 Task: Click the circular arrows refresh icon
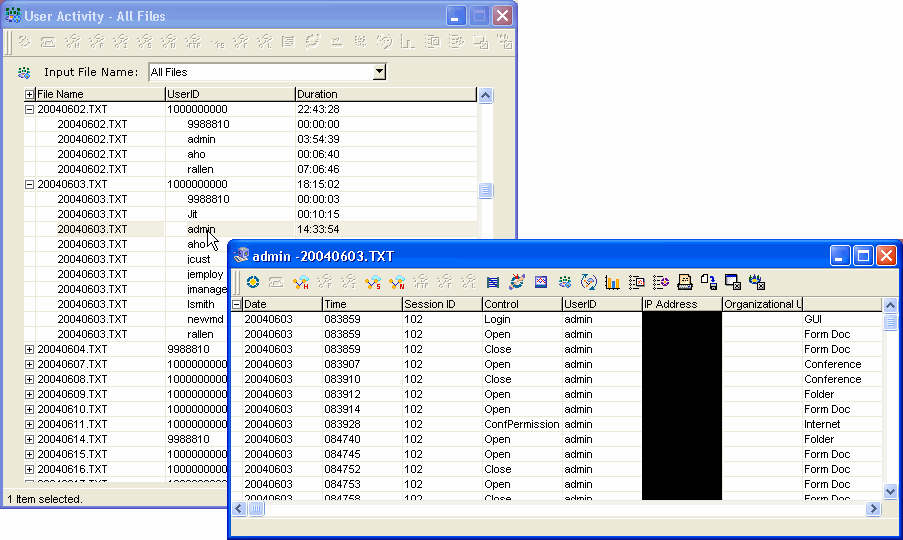tap(589, 282)
